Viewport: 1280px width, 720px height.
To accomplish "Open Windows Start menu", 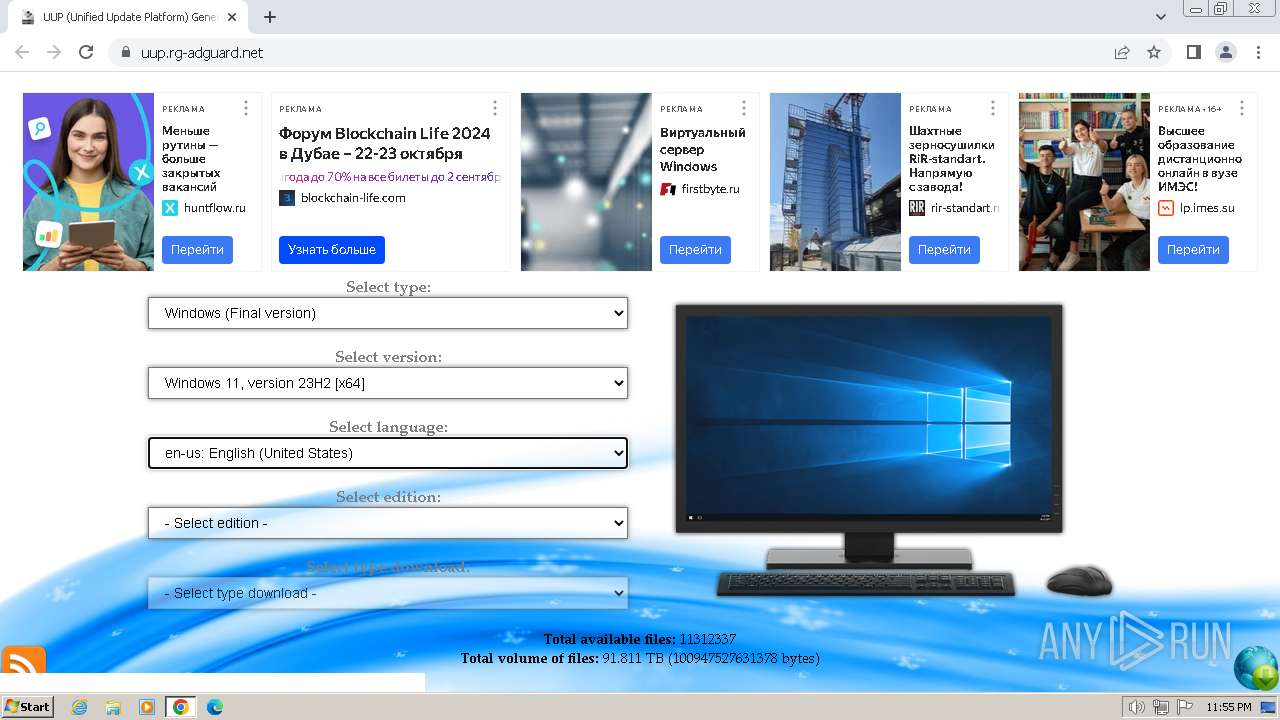I will tap(28, 707).
